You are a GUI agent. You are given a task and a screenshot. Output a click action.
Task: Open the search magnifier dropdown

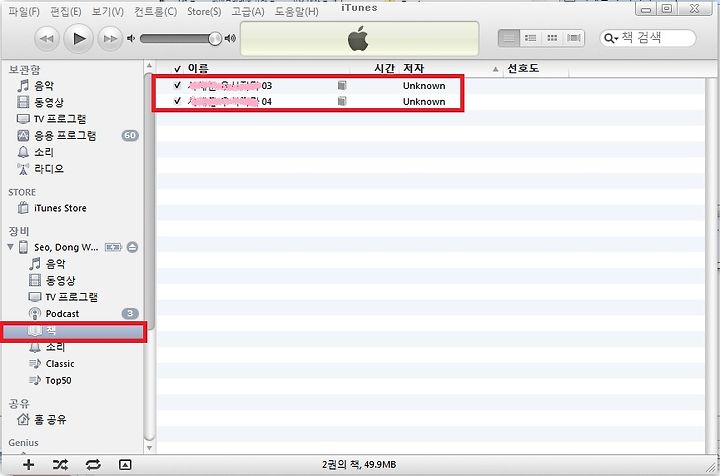[x=611, y=38]
